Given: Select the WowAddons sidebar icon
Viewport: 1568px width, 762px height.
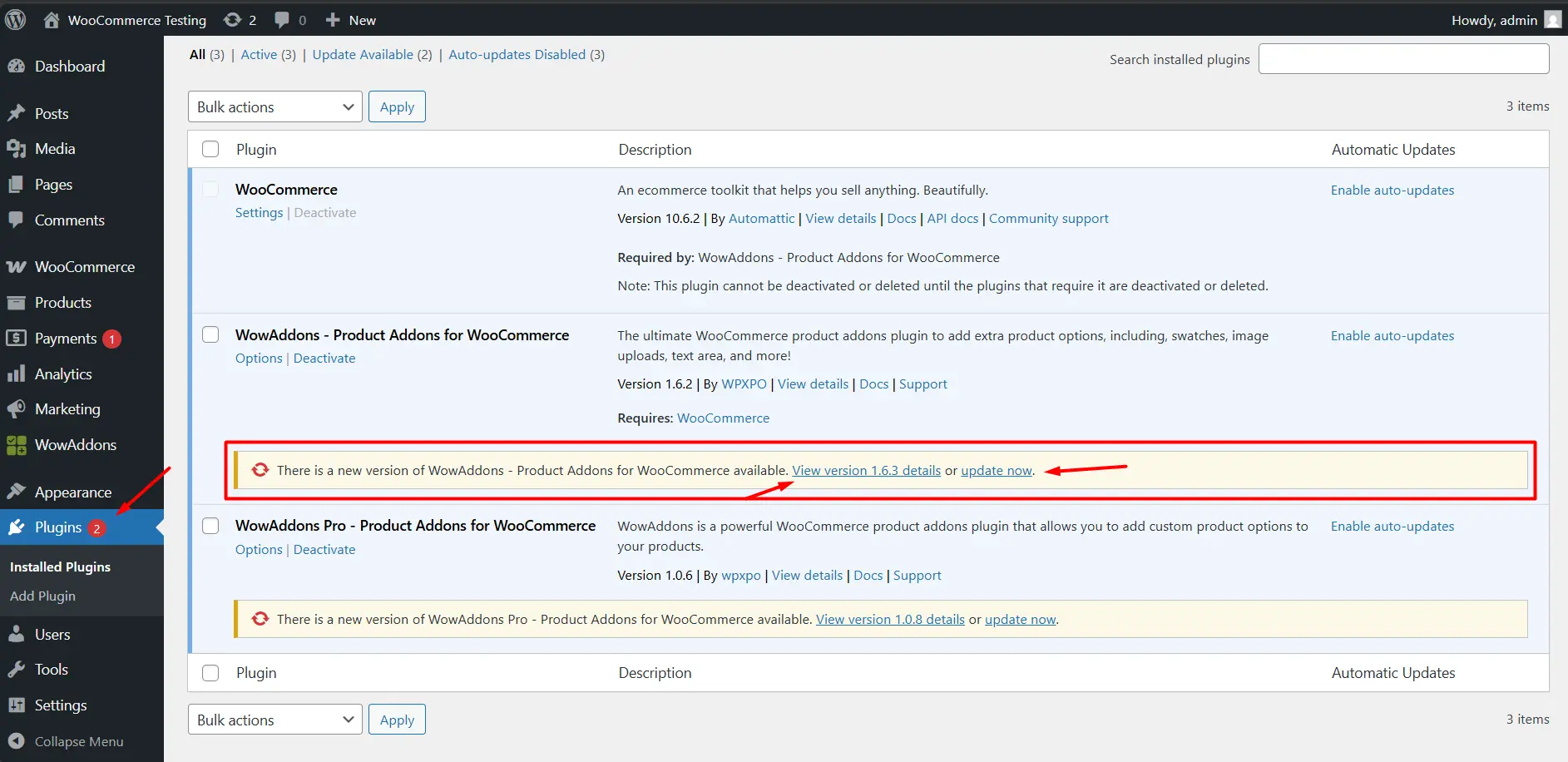Looking at the screenshot, I should (15, 444).
